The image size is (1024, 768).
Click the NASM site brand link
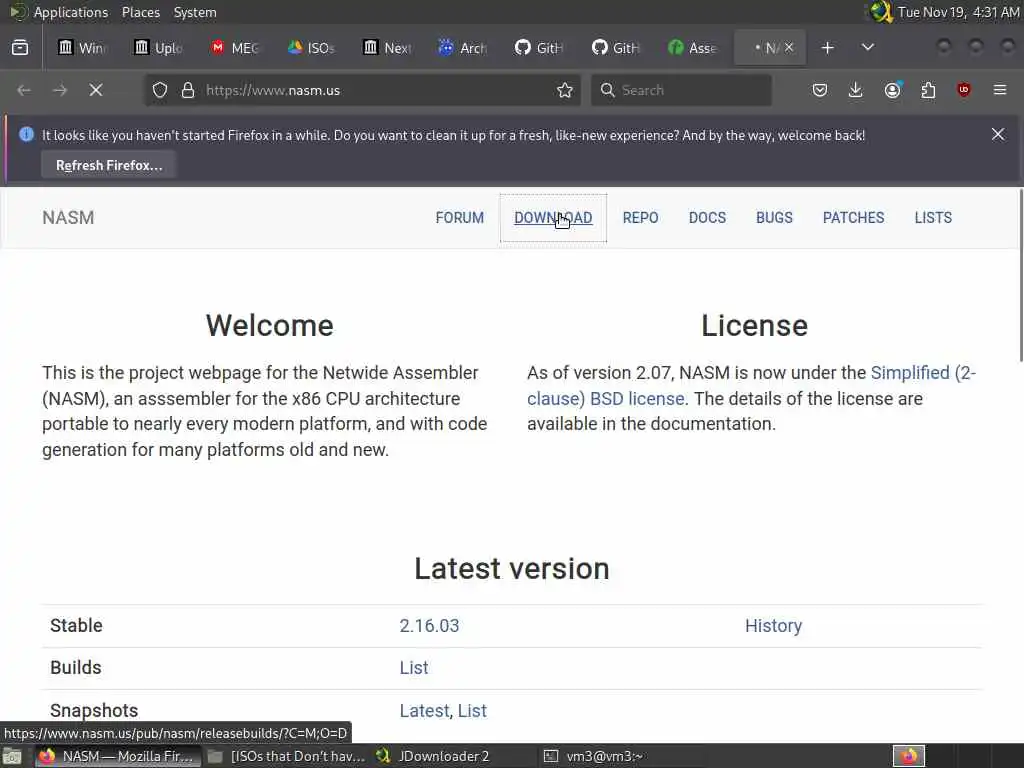[68, 217]
